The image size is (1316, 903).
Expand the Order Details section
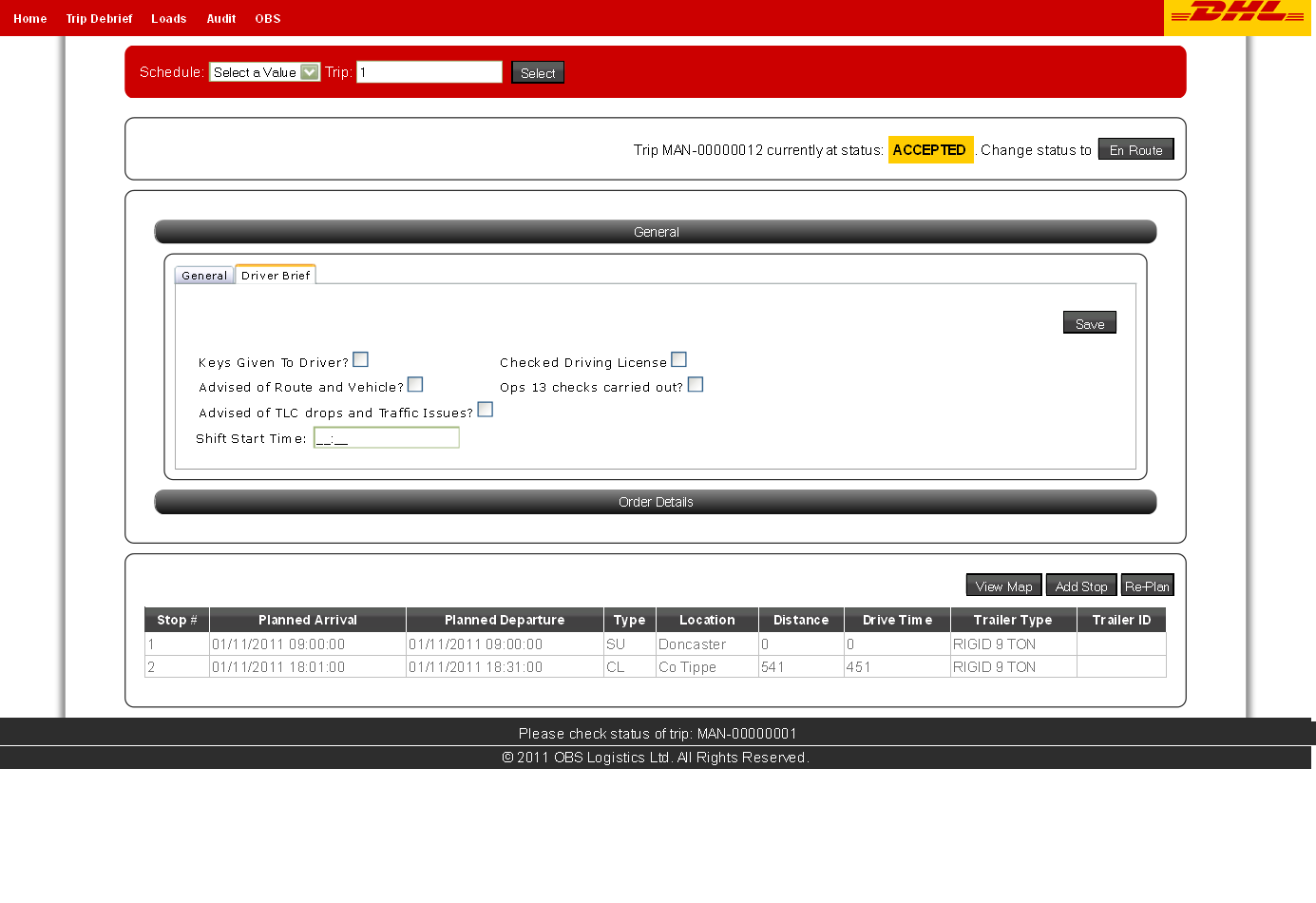tap(656, 502)
